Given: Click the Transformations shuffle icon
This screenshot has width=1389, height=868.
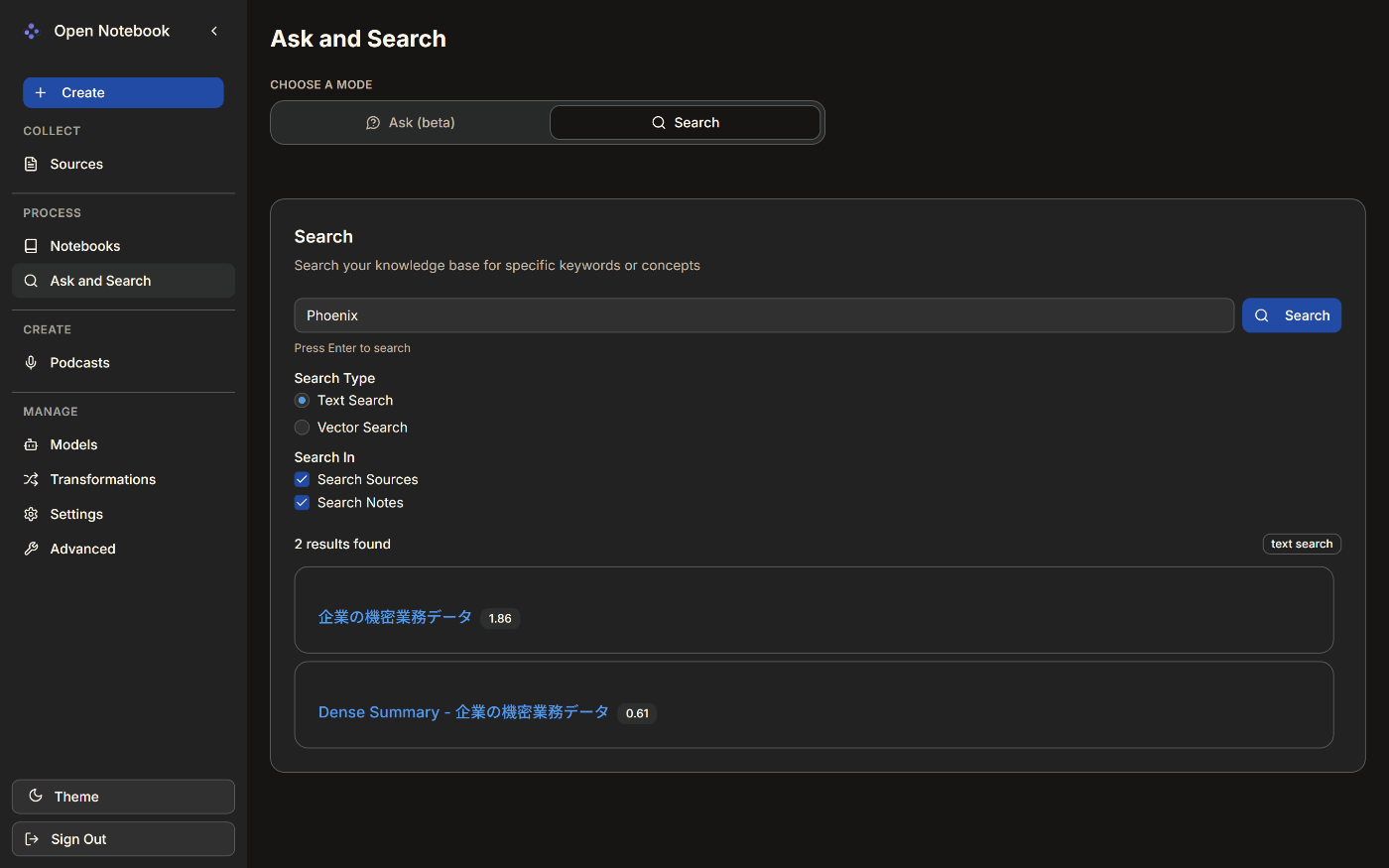Looking at the screenshot, I should point(31,480).
